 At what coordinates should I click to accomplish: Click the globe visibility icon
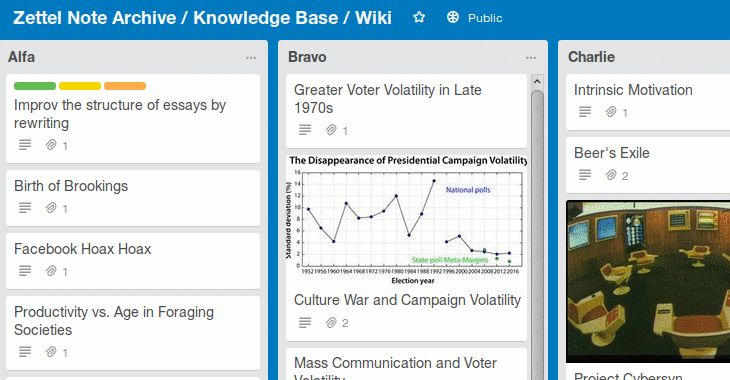point(453,18)
